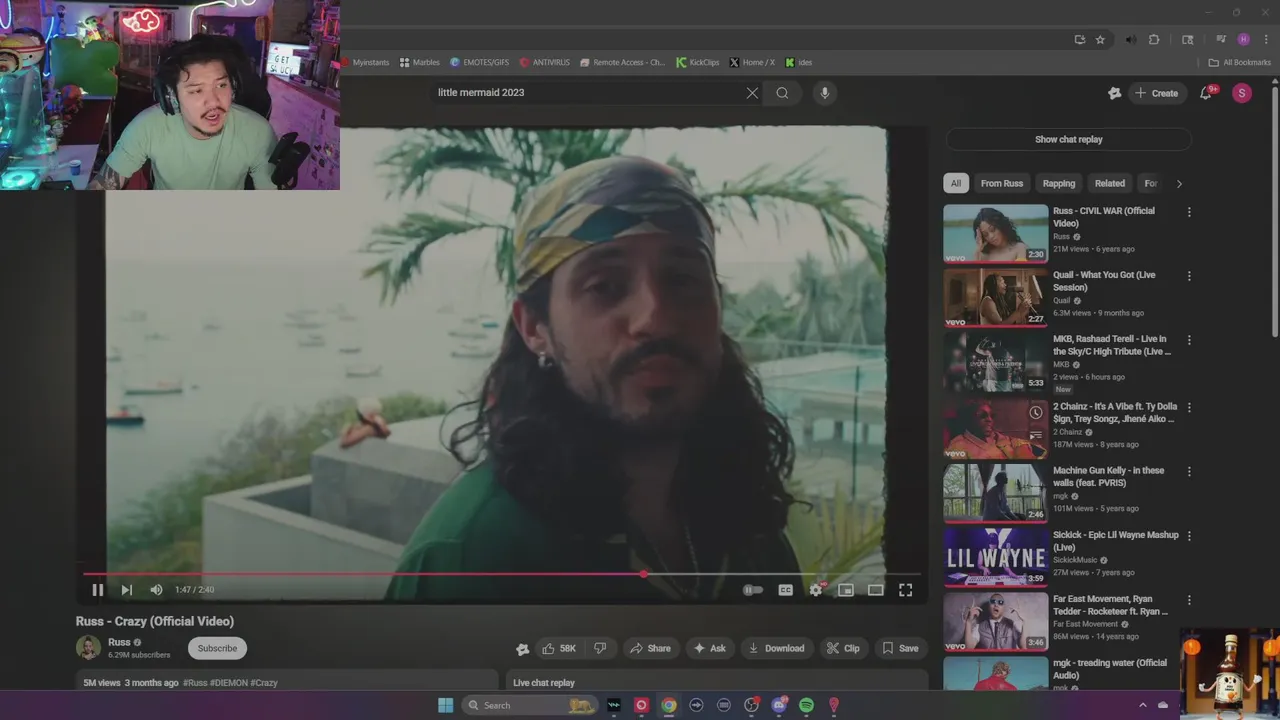Screen dimensions: 1280x720
Task: Open options for 2 Chainz It's A Vibe
Action: click(x=1189, y=408)
